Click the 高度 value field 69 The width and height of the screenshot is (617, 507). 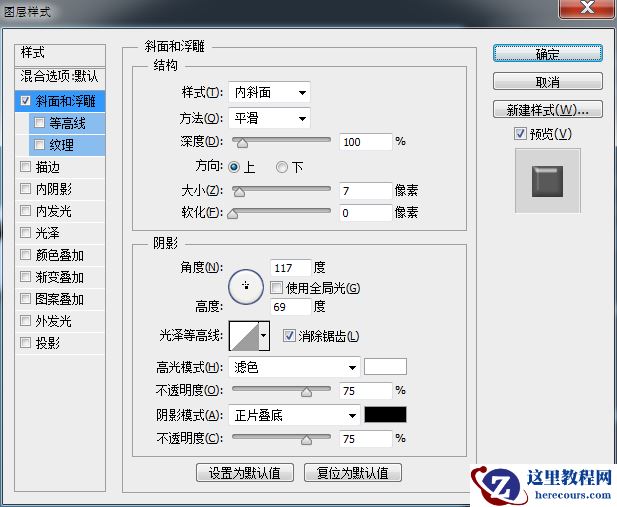pos(291,307)
